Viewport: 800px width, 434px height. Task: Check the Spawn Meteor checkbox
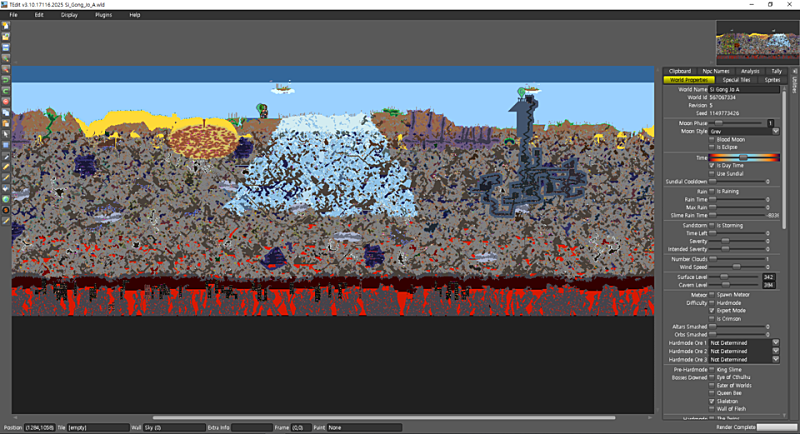click(712, 294)
